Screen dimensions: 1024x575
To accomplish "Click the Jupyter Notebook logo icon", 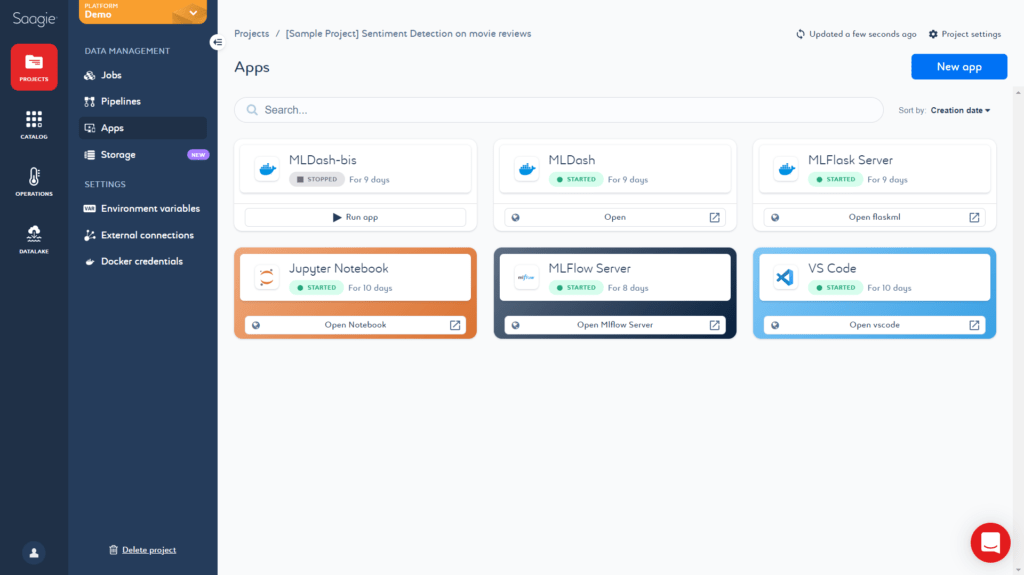I will pos(267,277).
